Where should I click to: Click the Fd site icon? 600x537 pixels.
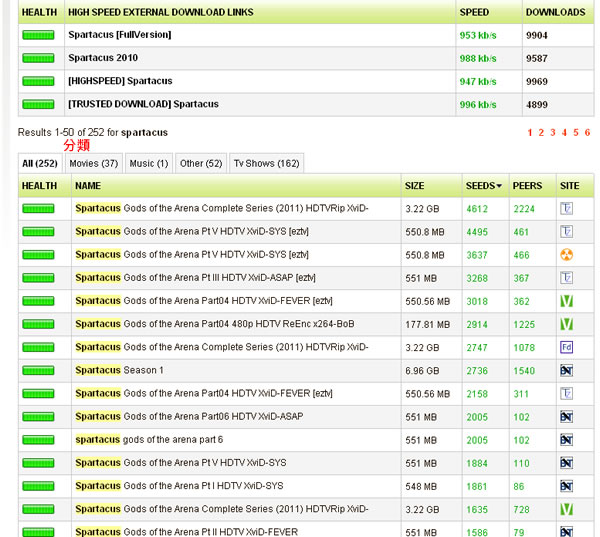point(567,347)
